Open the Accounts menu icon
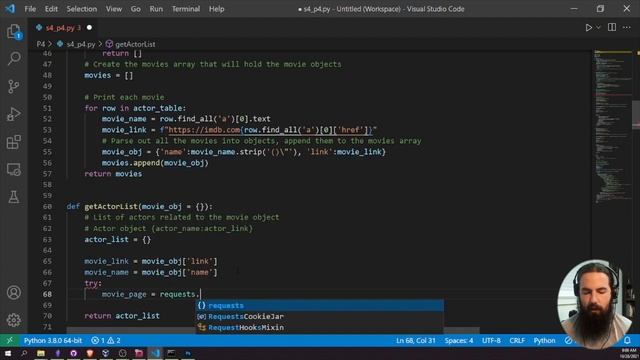The image size is (640, 360). (14, 293)
